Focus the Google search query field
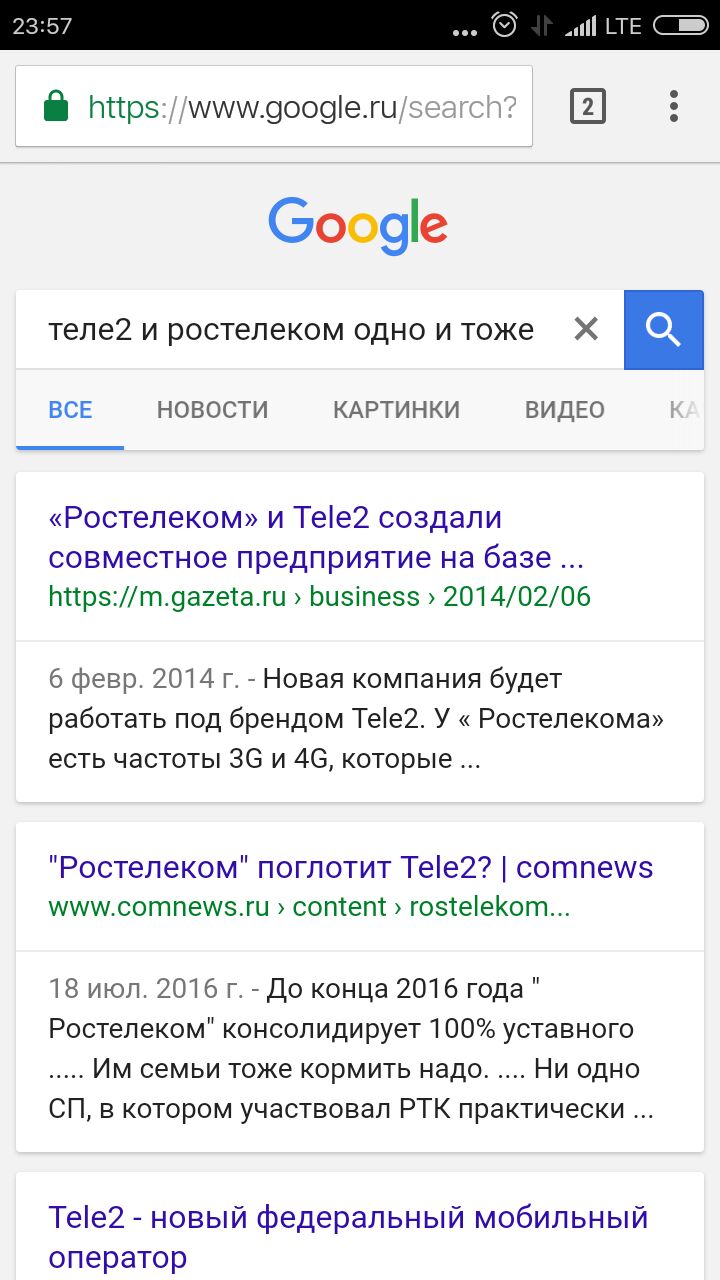The width and height of the screenshot is (720, 1280). [290, 329]
